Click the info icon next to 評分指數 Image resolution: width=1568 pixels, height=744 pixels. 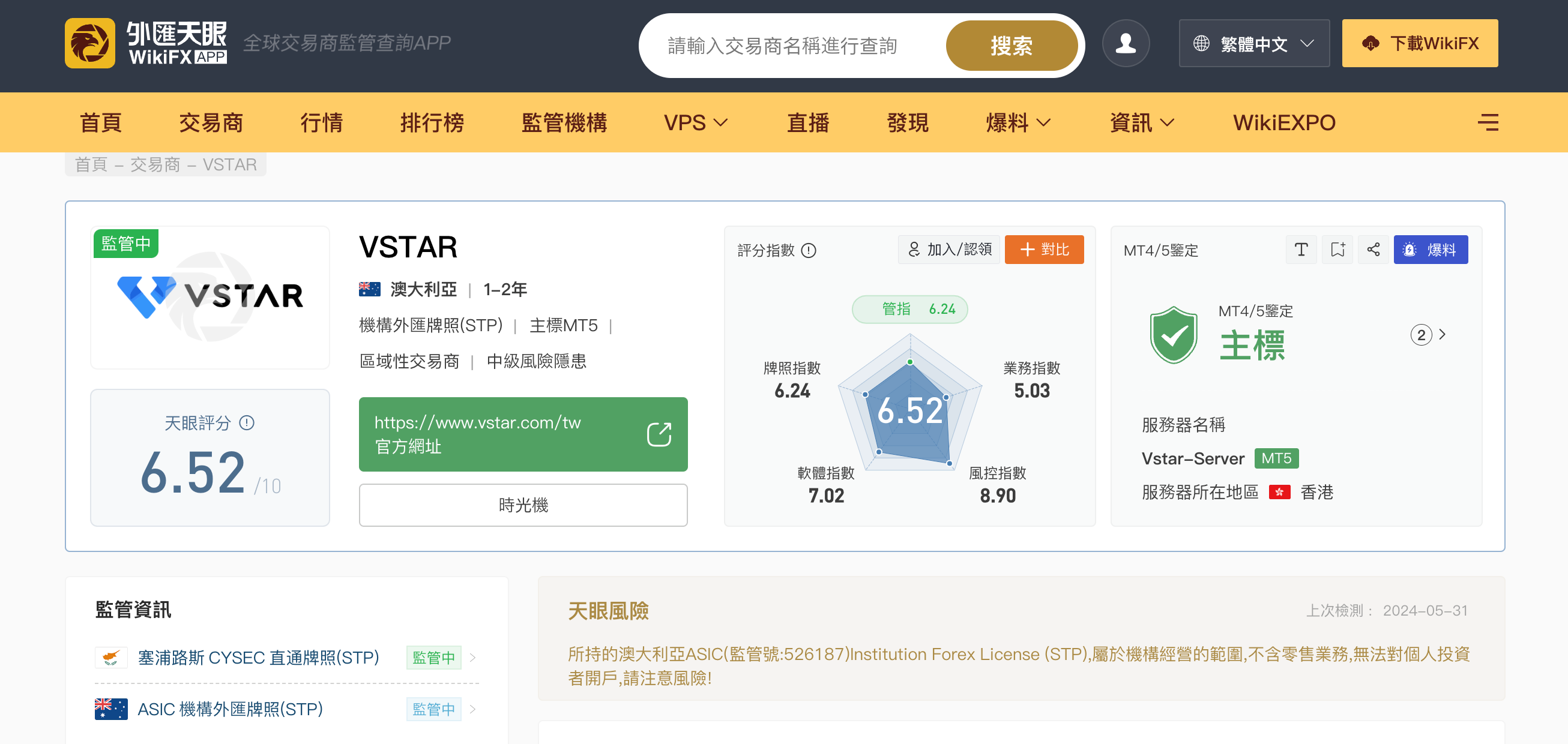[809, 250]
